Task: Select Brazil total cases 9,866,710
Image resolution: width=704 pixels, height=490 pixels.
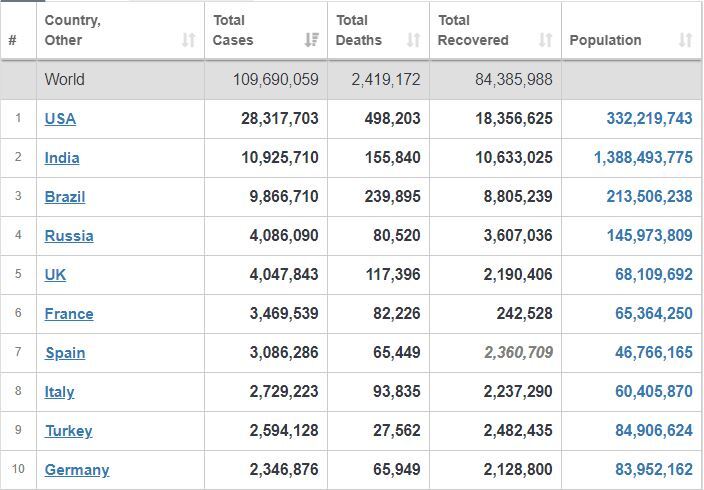Action: tap(284, 197)
